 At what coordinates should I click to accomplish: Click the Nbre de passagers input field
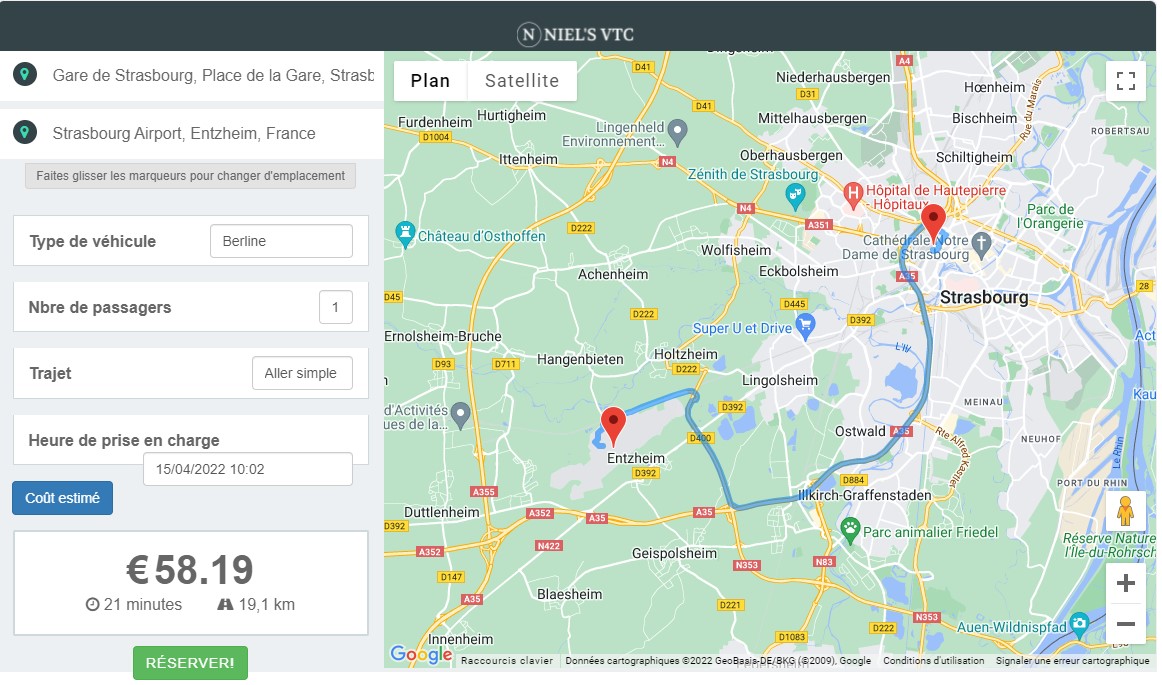pos(335,307)
